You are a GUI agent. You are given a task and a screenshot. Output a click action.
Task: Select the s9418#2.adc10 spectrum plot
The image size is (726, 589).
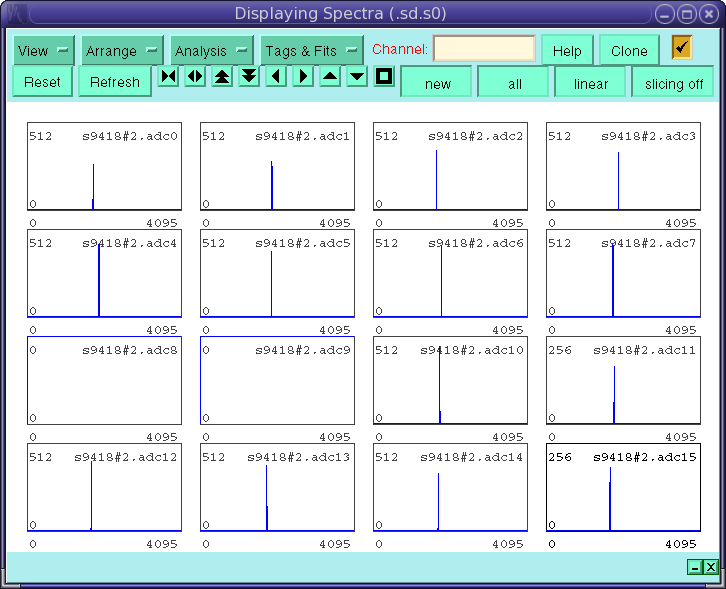(450, 381)
